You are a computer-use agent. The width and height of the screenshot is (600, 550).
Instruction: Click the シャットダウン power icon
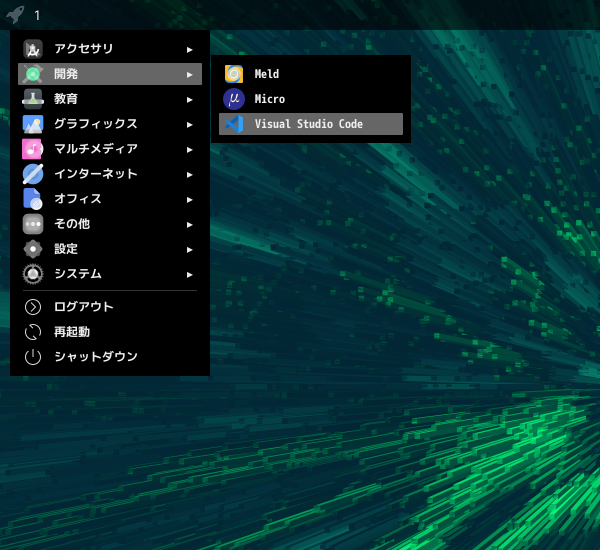pyautogui.click(x=33, y=357)
